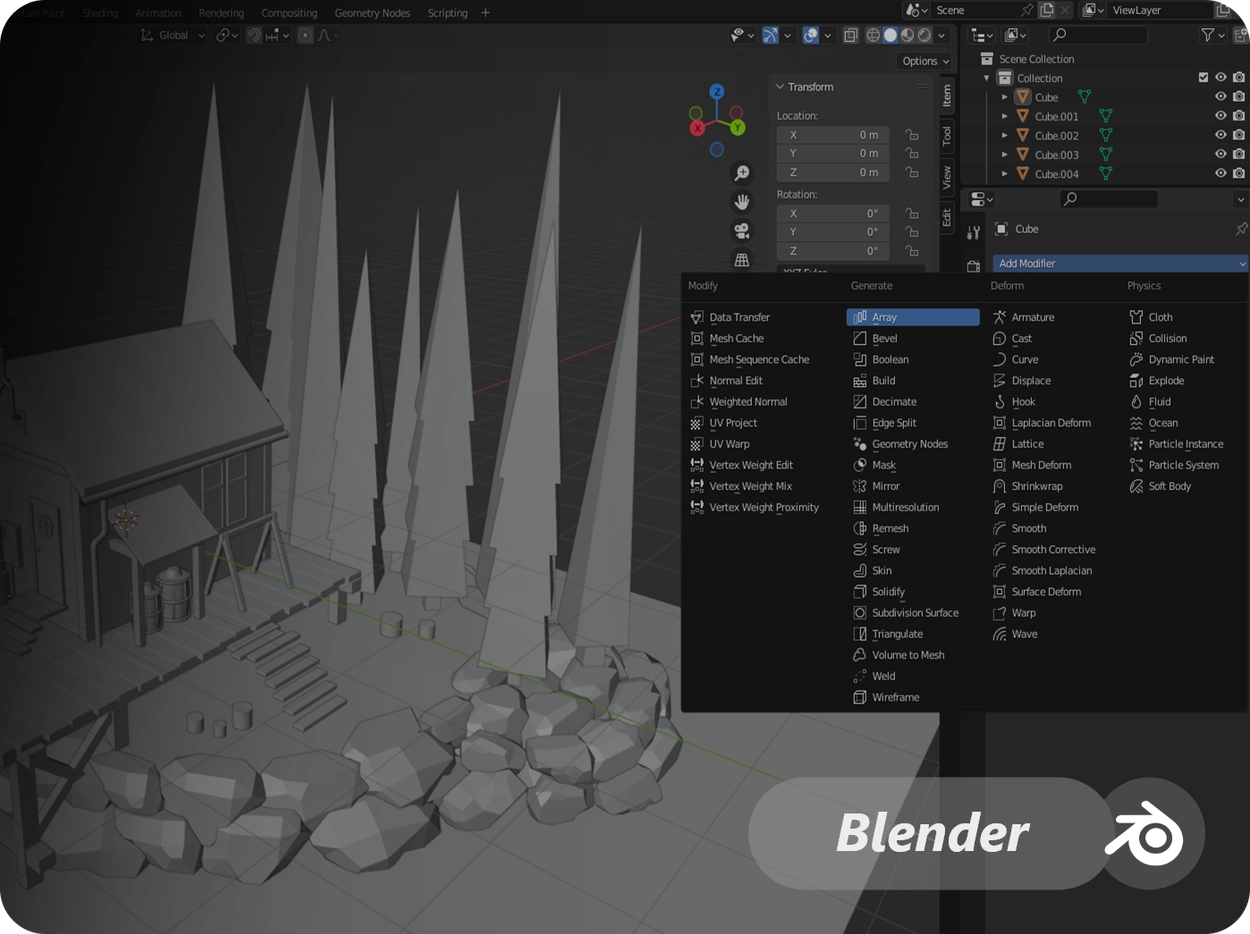
Task: Click the Options button in viewport
Action: 925,61
